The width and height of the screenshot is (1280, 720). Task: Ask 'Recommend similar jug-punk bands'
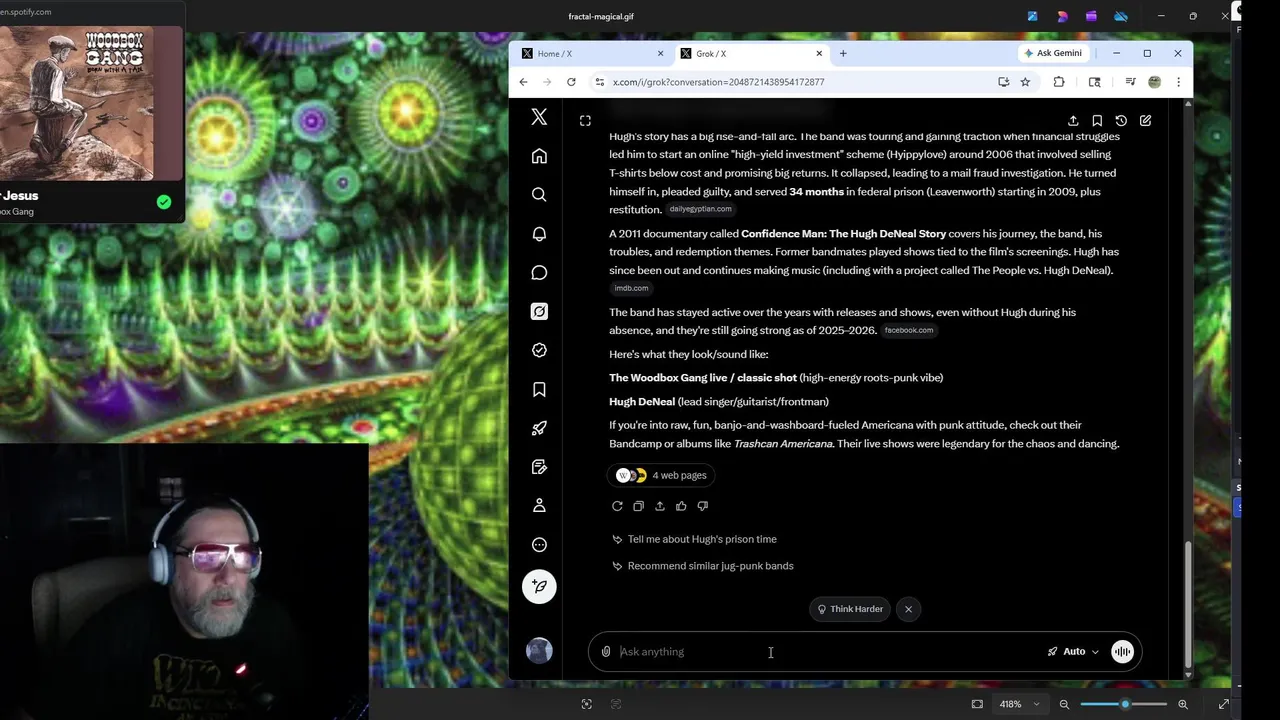tap(710, 566)
